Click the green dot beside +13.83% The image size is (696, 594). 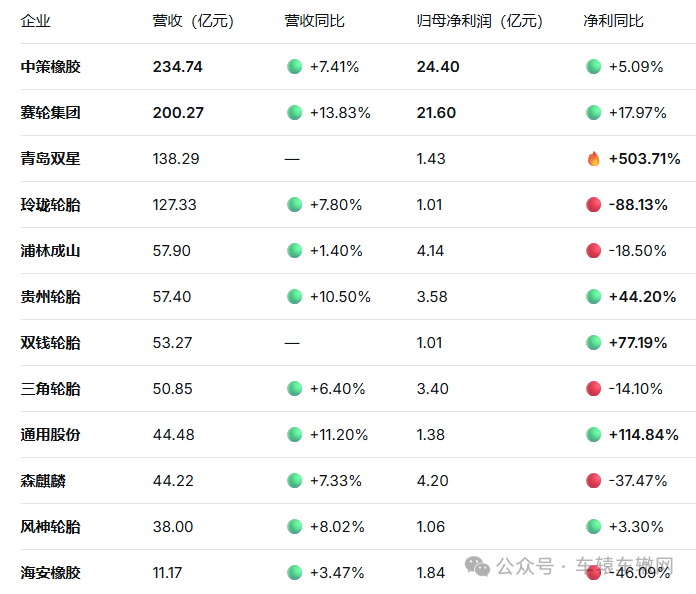[294, 113]
